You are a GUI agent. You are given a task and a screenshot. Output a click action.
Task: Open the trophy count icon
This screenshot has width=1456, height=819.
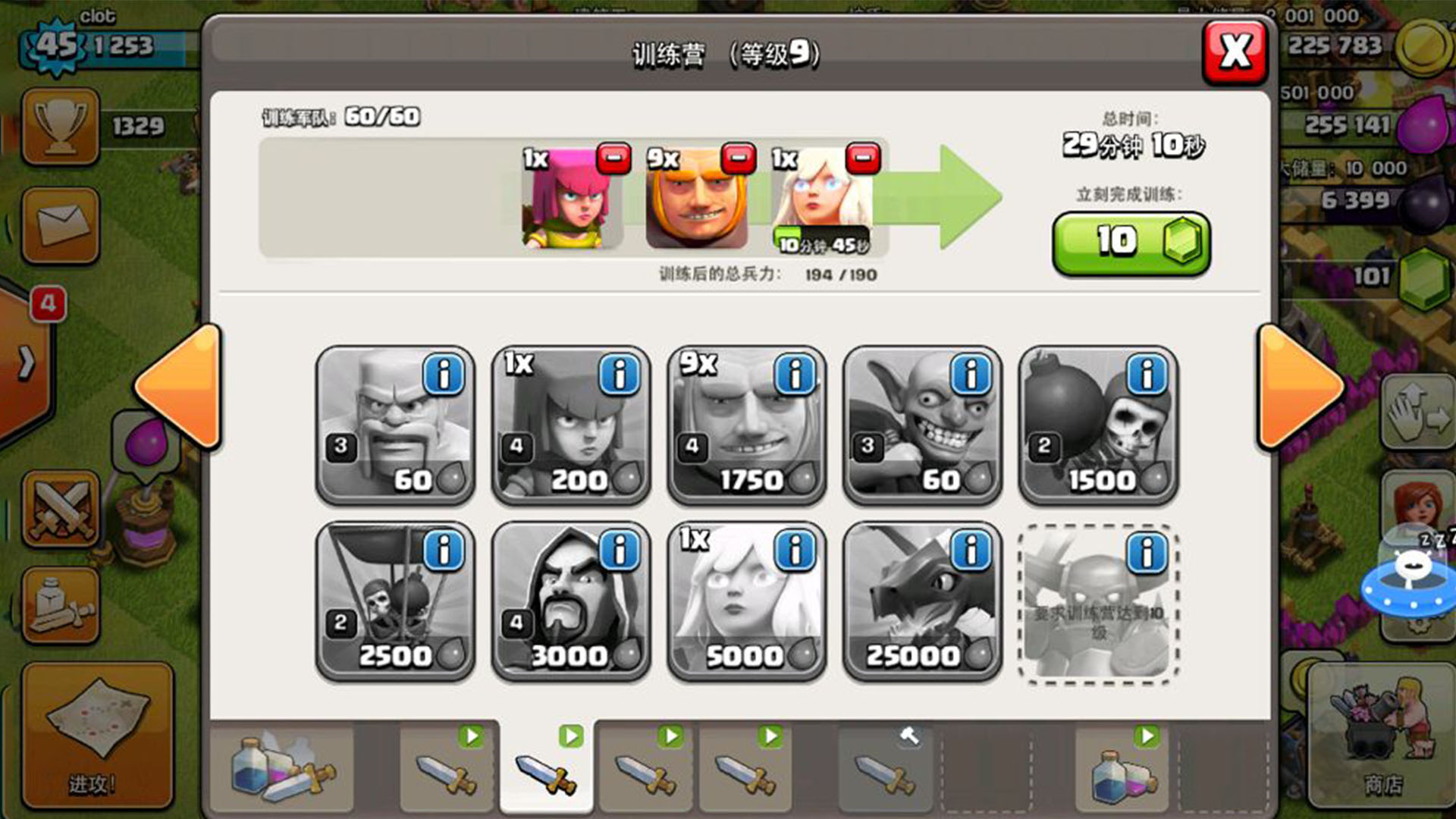(61, 126)
